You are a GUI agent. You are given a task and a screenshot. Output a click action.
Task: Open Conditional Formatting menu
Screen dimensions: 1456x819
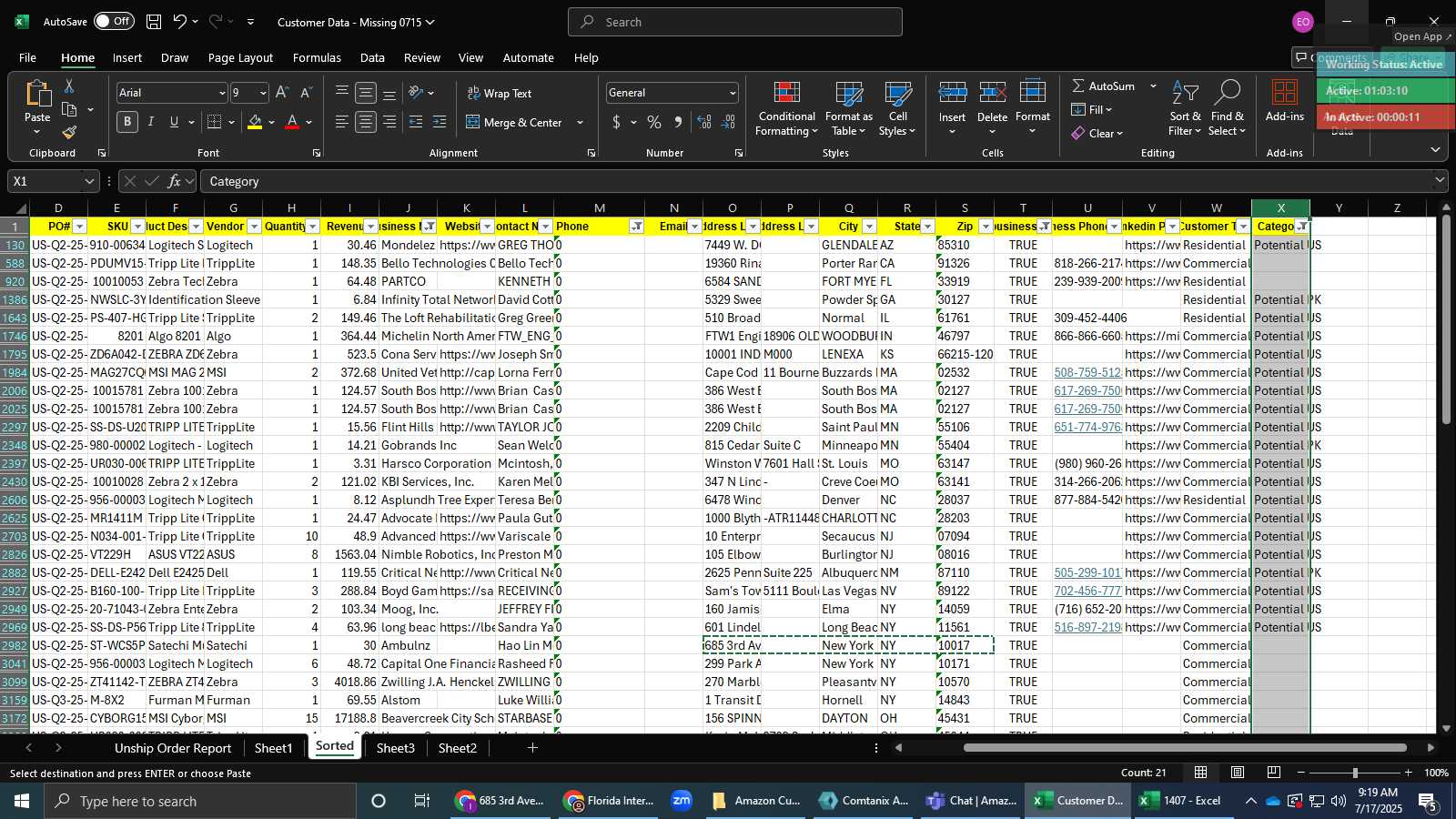tap(787, 109)
